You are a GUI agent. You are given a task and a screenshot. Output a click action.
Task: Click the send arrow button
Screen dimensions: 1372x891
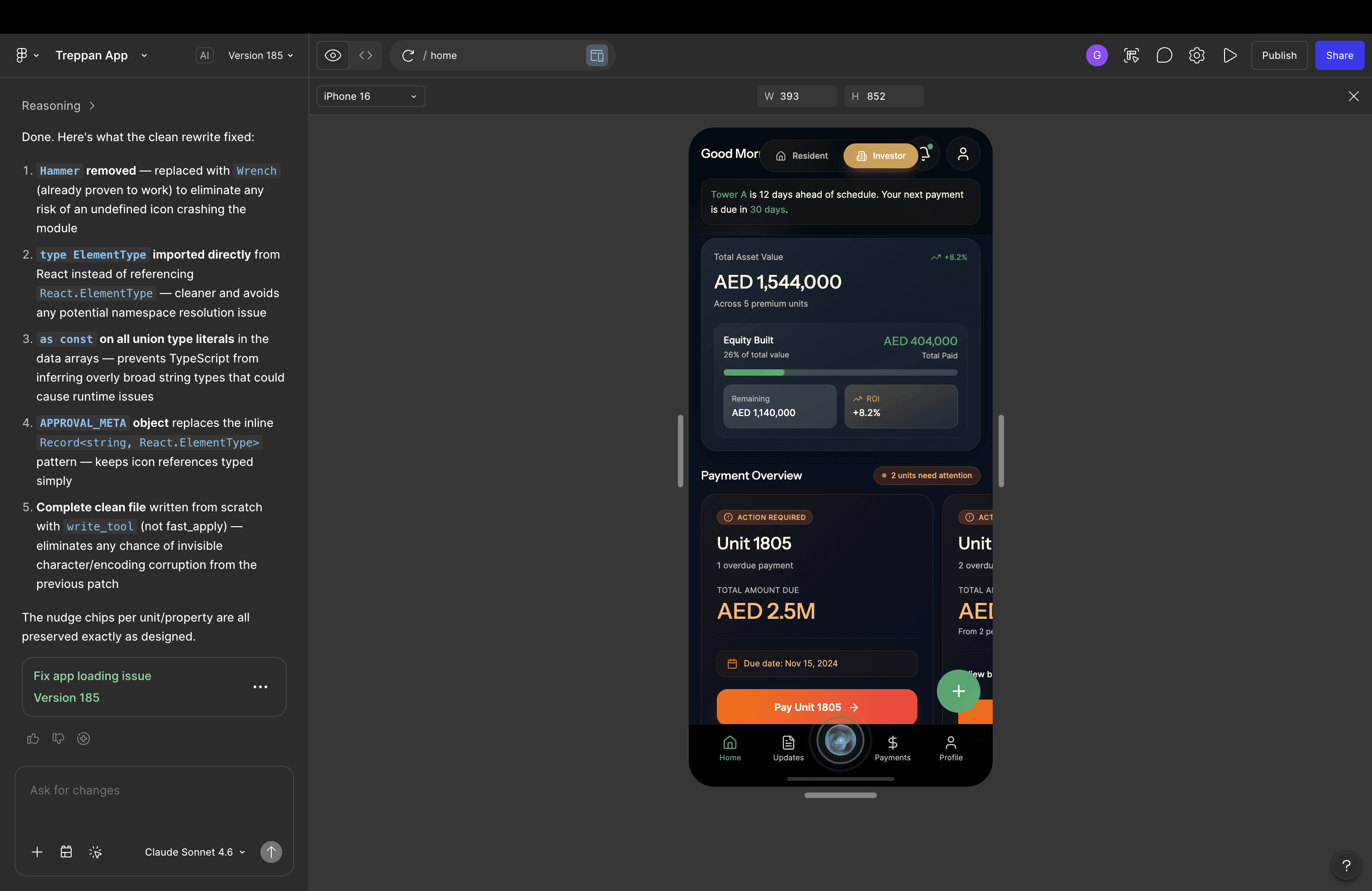click(x=271, y=851)
